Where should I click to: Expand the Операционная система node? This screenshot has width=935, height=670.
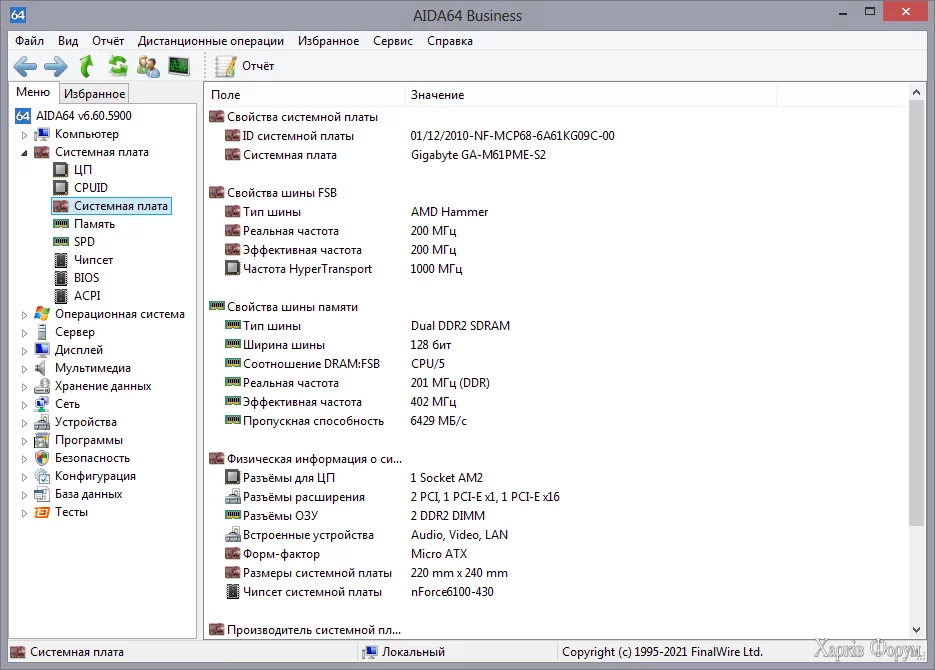(x=25, y=315)
